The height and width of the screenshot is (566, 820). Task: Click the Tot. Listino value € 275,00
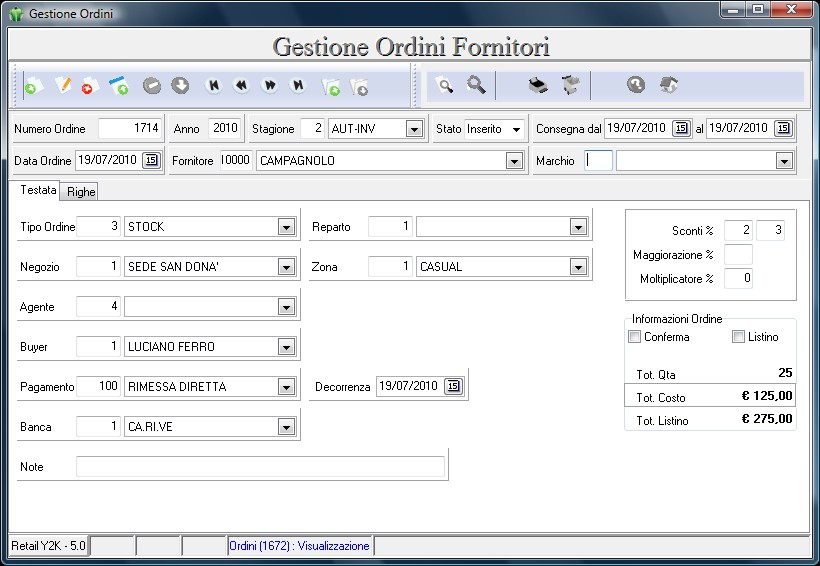tap(767, 419)
